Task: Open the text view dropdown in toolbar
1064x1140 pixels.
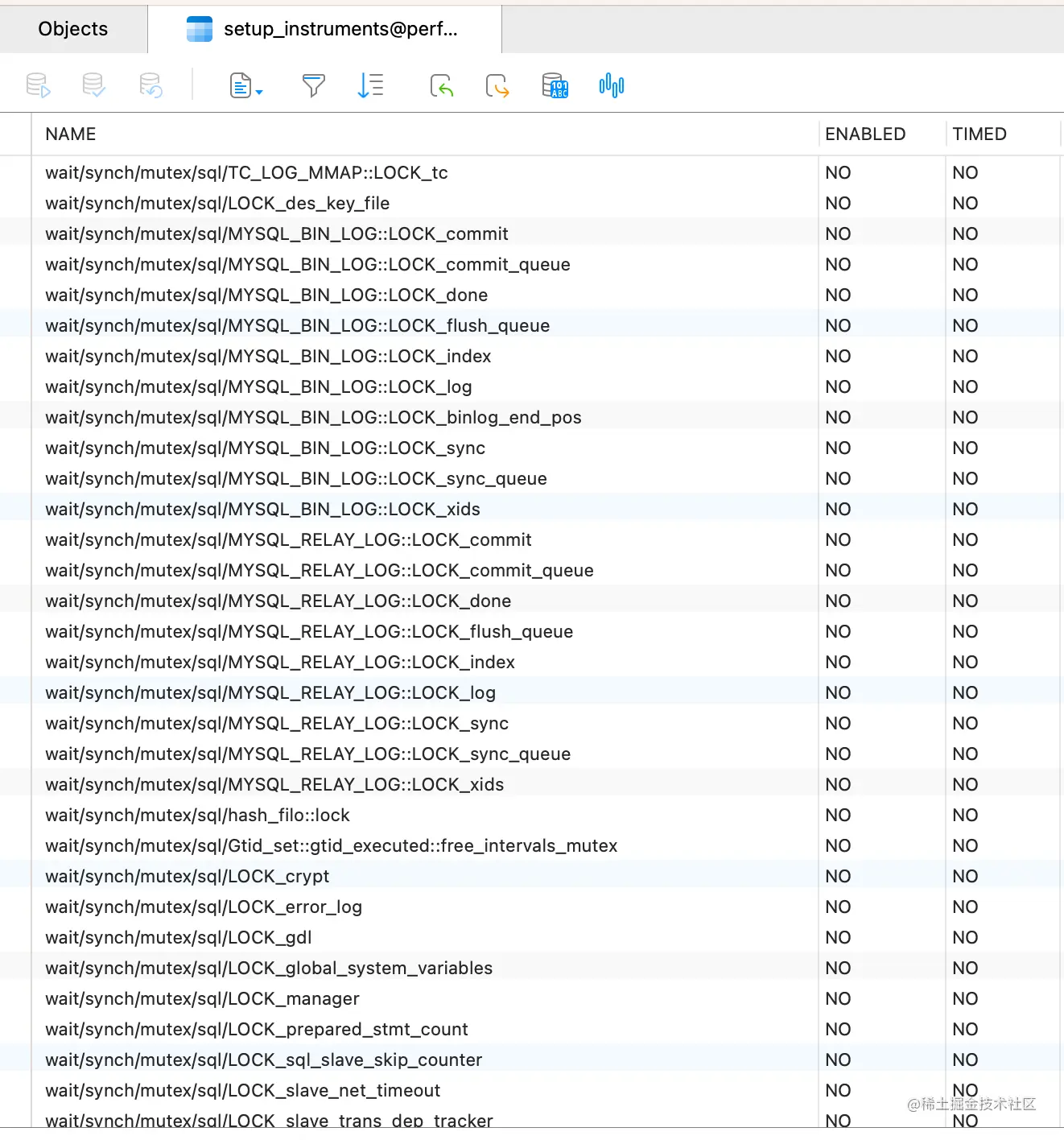Action: tap(246, 85)
